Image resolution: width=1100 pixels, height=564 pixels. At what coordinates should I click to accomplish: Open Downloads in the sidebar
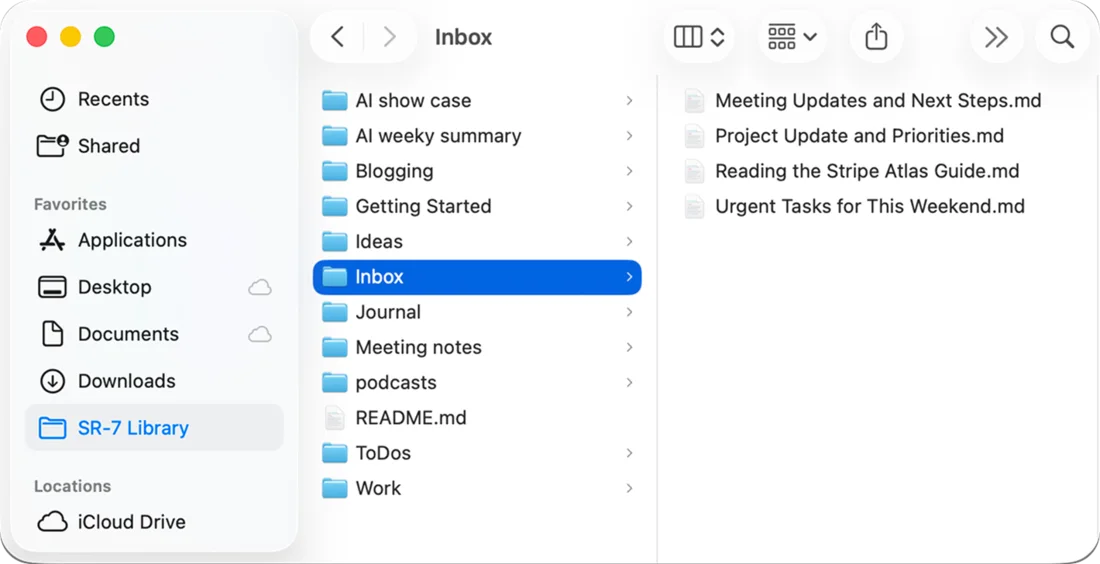pos(154,381)
